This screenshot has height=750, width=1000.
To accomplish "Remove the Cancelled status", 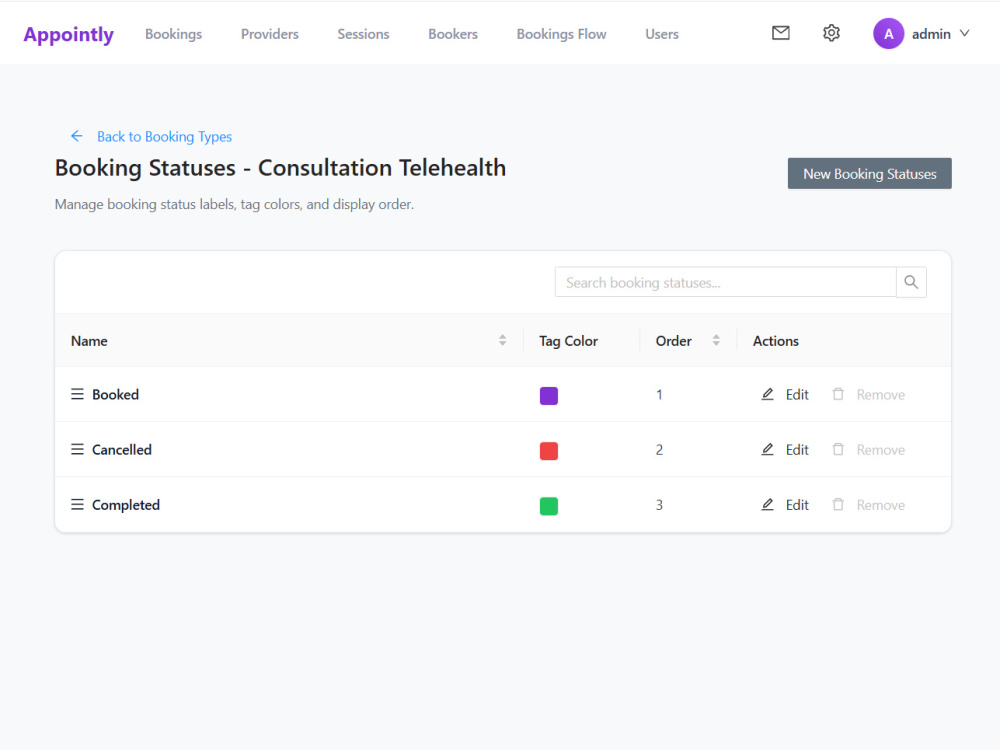I will (881, 450).
